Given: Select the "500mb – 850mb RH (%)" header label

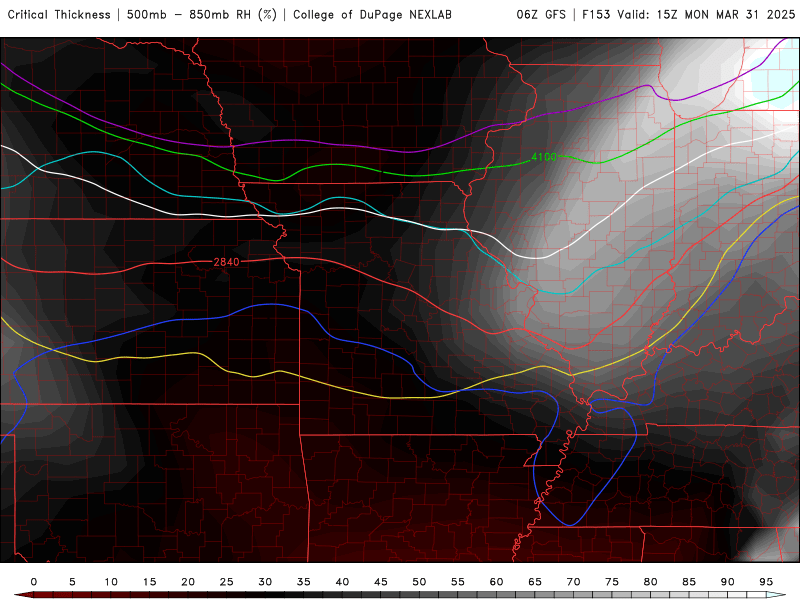Looking at the screenshot, I should click(x=202, y=15).
